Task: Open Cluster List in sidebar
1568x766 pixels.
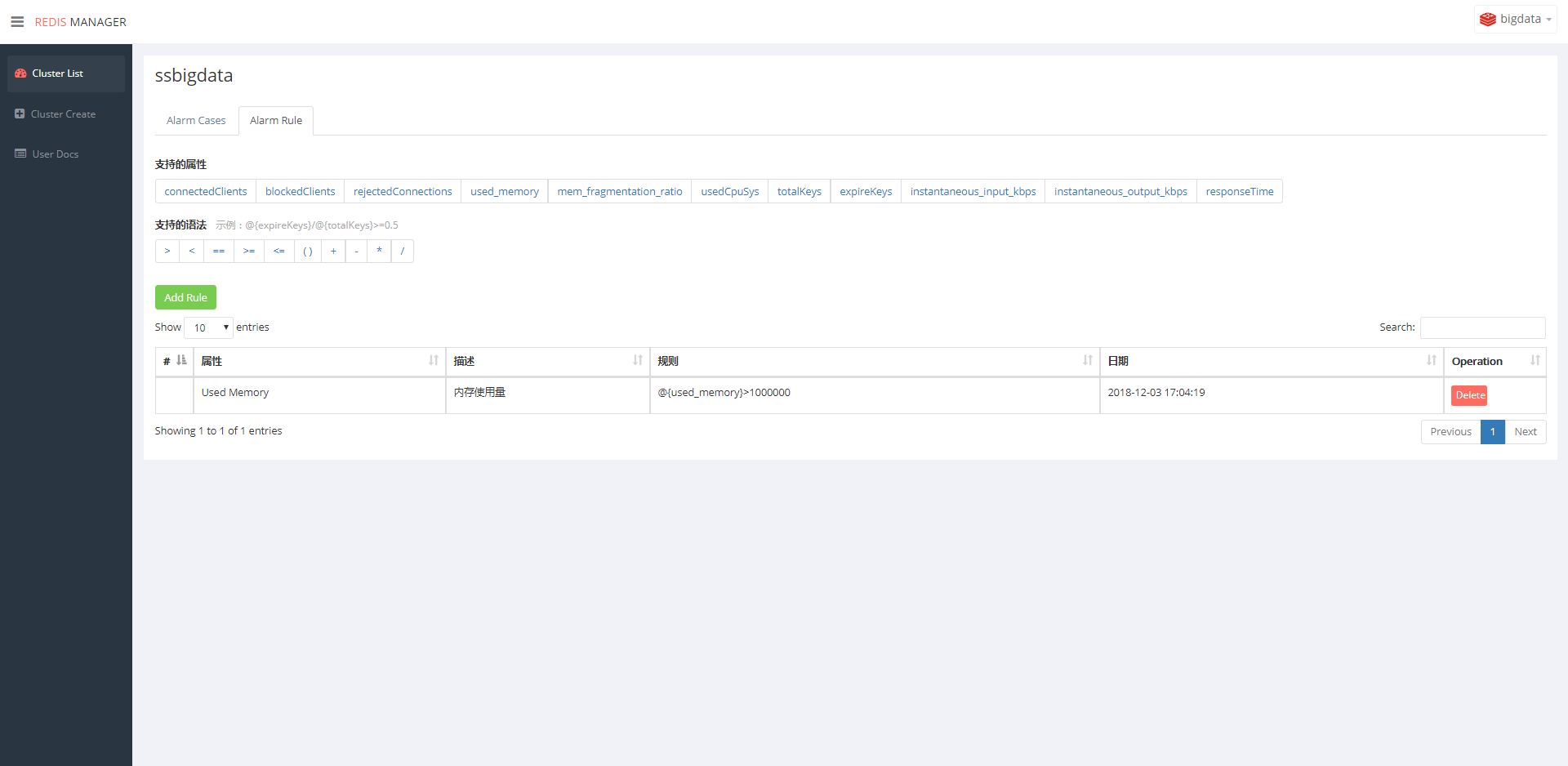Action: point(66,73)
